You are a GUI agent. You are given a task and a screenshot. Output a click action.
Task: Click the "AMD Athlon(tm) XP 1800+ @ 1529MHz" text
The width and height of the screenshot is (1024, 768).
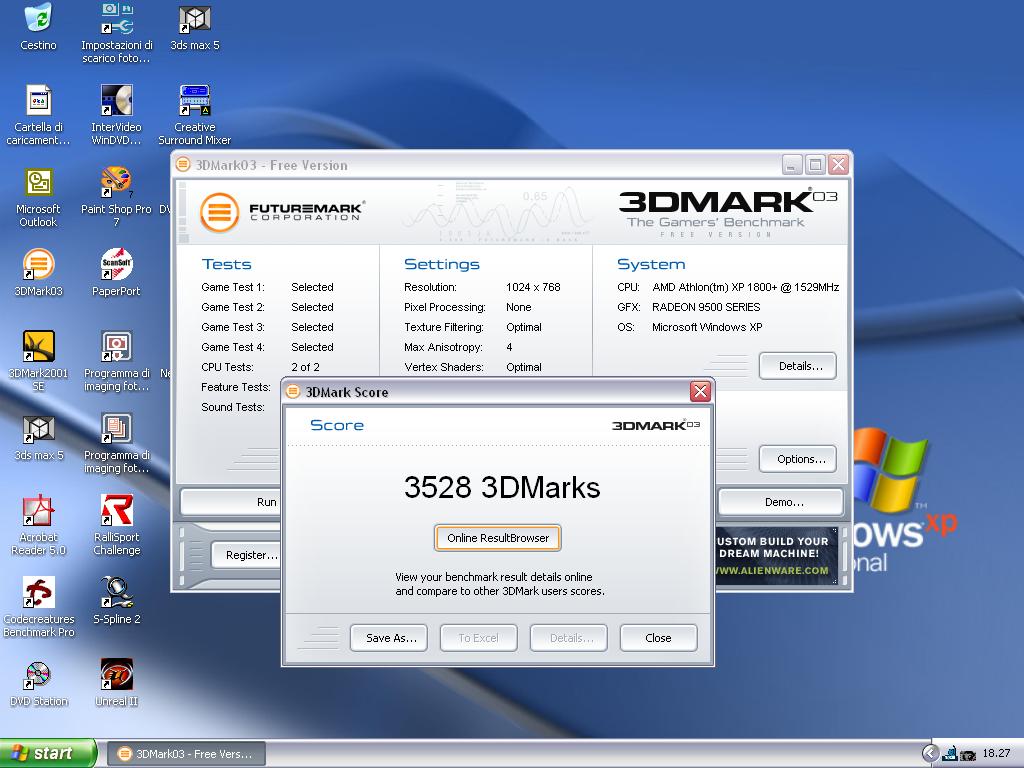[x=745, y=287]
